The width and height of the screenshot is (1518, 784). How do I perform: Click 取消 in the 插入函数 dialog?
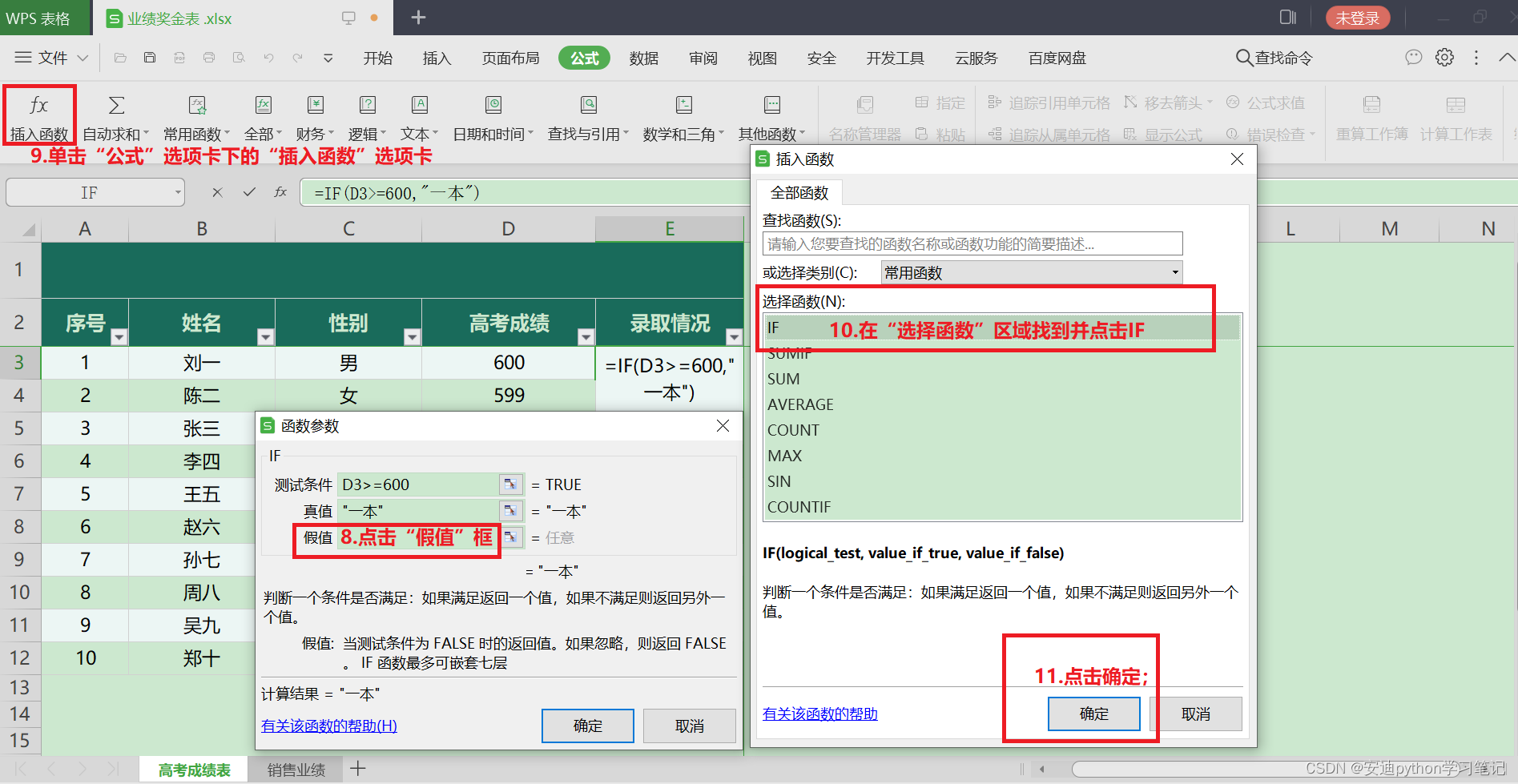tap(1196, 714)
